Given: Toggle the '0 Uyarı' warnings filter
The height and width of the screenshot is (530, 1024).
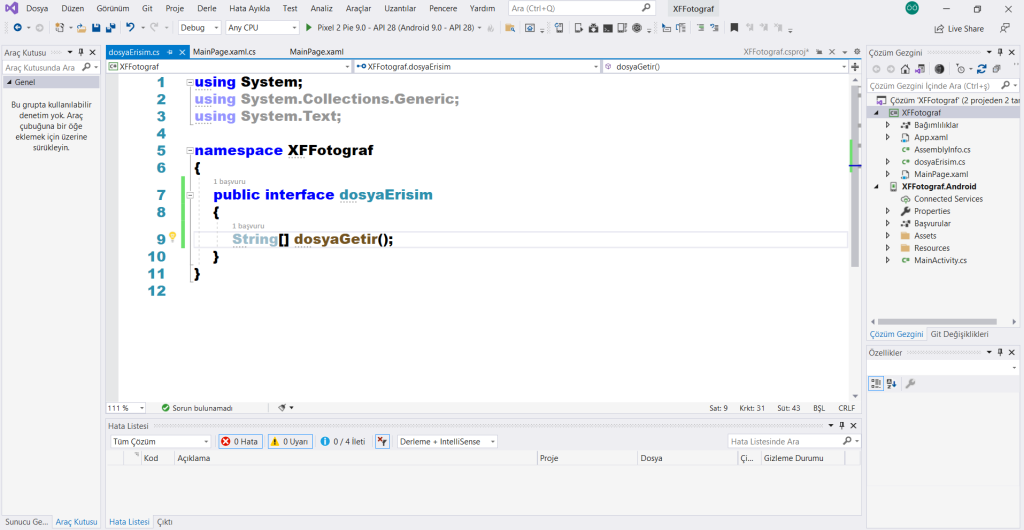Looking at the screenshot, I should click(x=289, y=441).
